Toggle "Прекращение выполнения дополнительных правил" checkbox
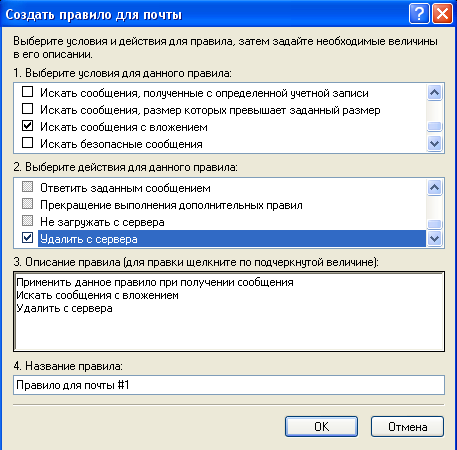The width and height of the screenshot is (457, 450). pos(27,204)
